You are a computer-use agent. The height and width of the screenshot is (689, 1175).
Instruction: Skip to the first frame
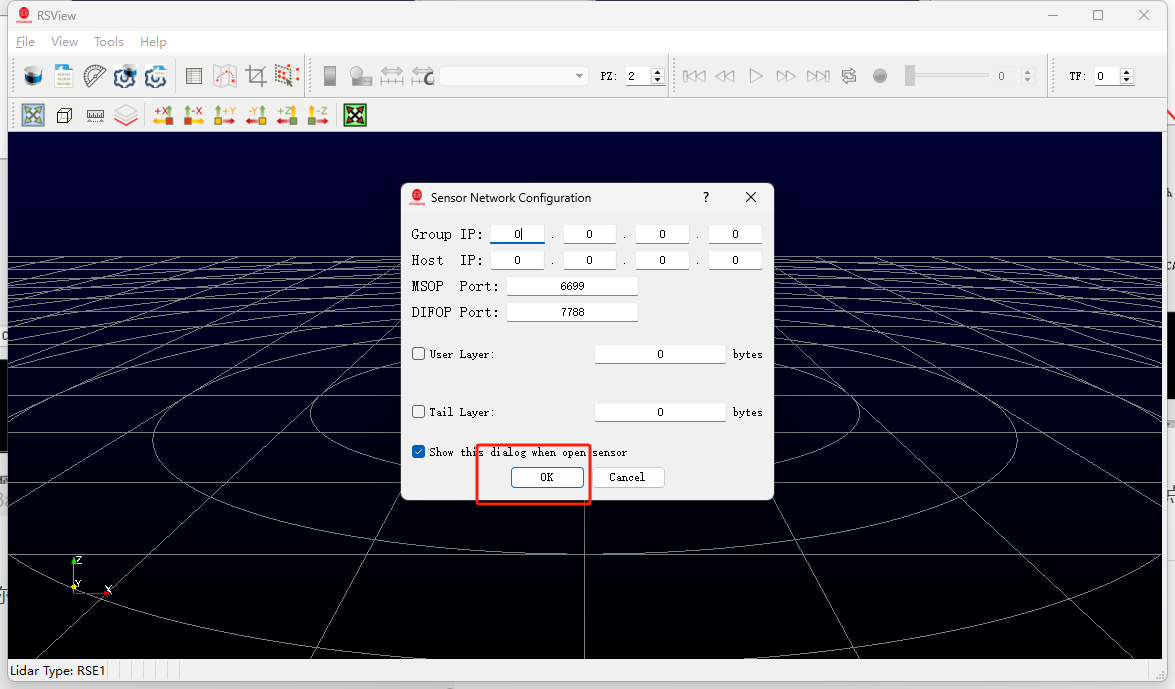point(694,76)
